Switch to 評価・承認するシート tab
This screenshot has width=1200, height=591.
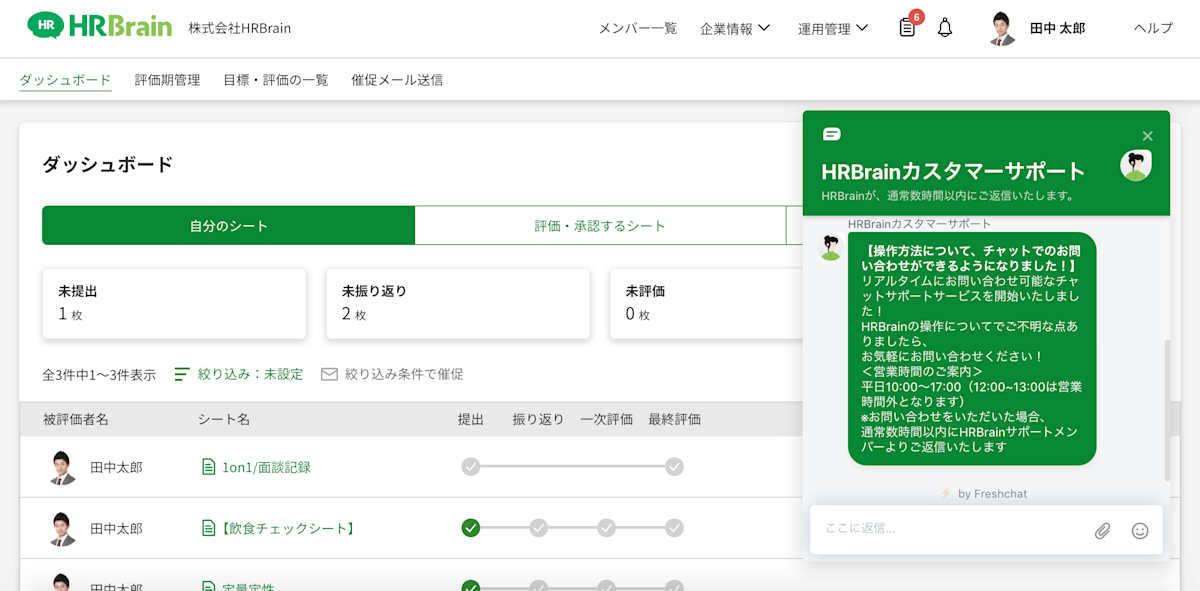pos(600,226)
